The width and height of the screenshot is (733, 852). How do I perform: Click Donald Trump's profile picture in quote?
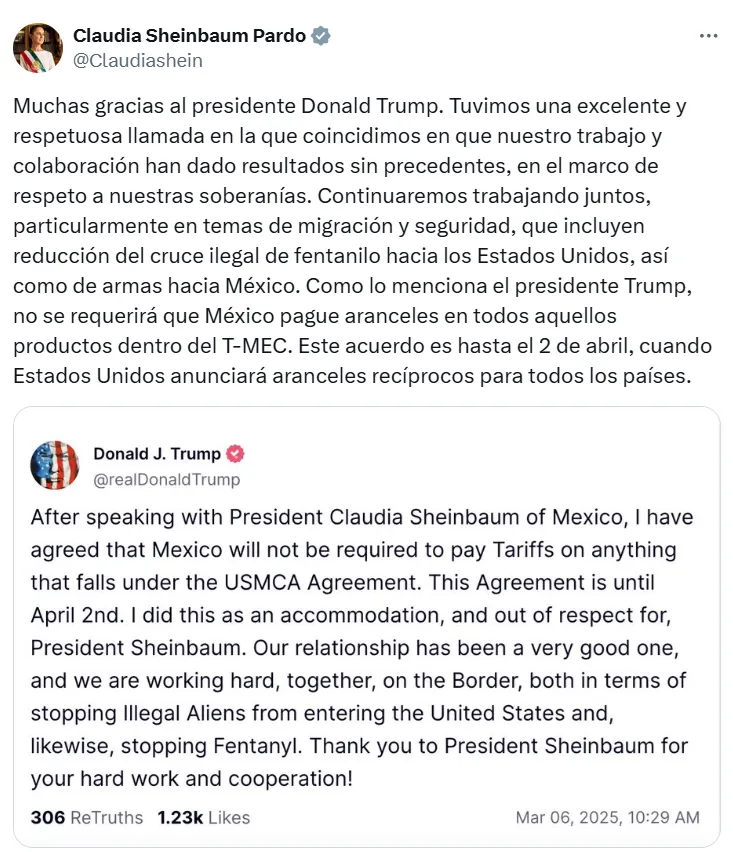tap(55, 465)
